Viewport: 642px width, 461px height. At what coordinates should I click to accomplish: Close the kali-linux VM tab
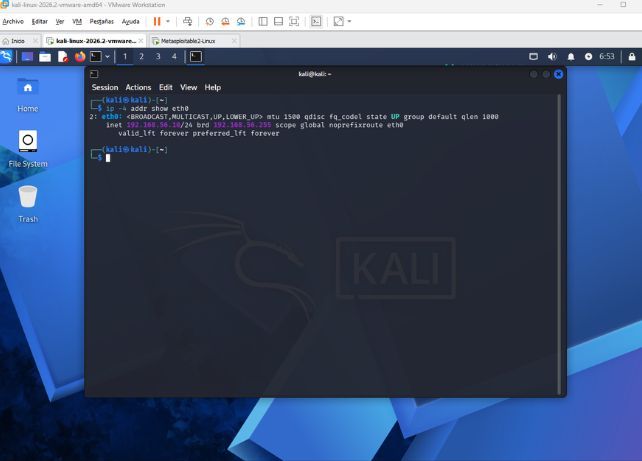pos(141,41)
